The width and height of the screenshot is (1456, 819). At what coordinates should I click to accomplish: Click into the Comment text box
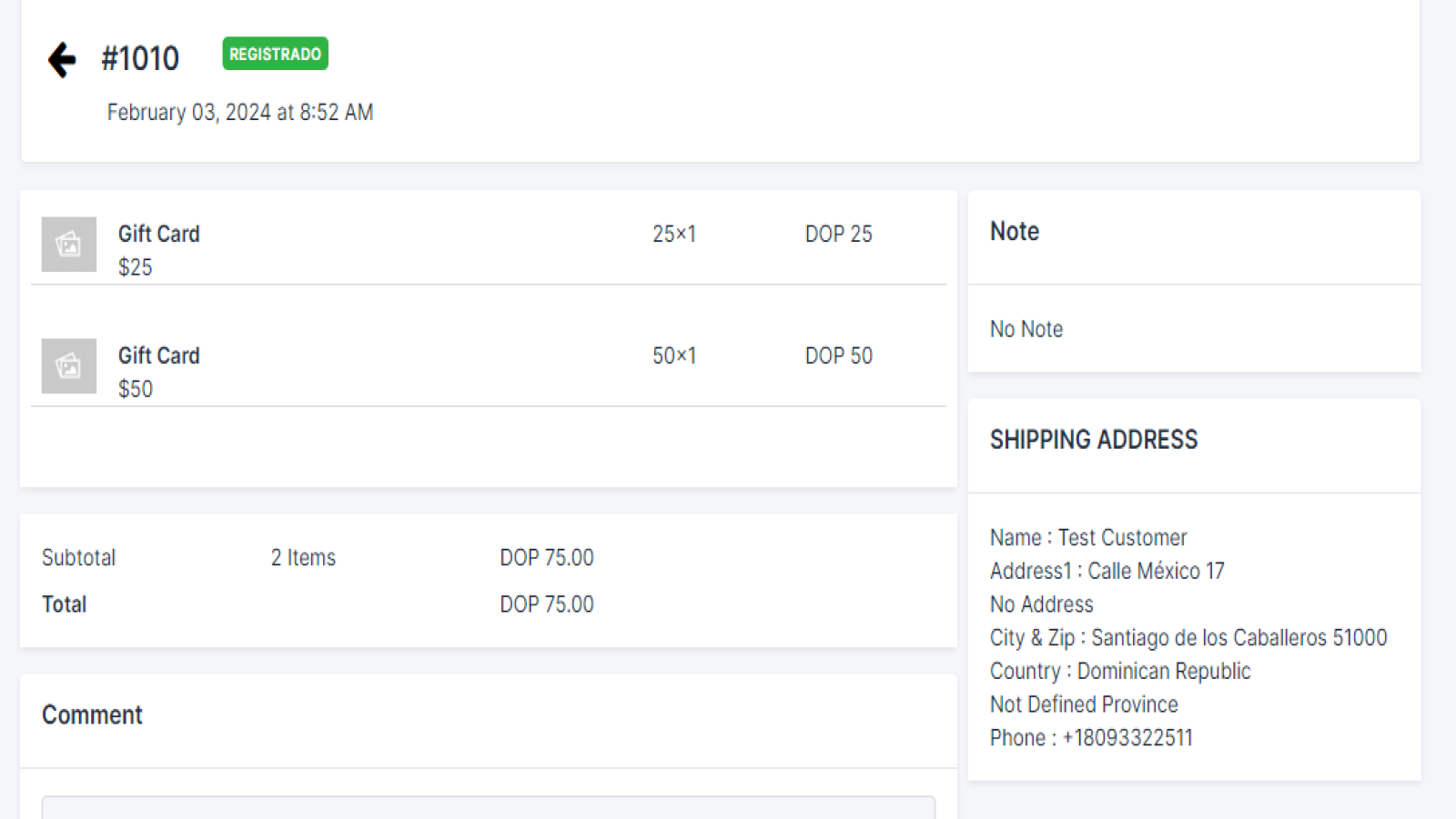pos(488,807)
